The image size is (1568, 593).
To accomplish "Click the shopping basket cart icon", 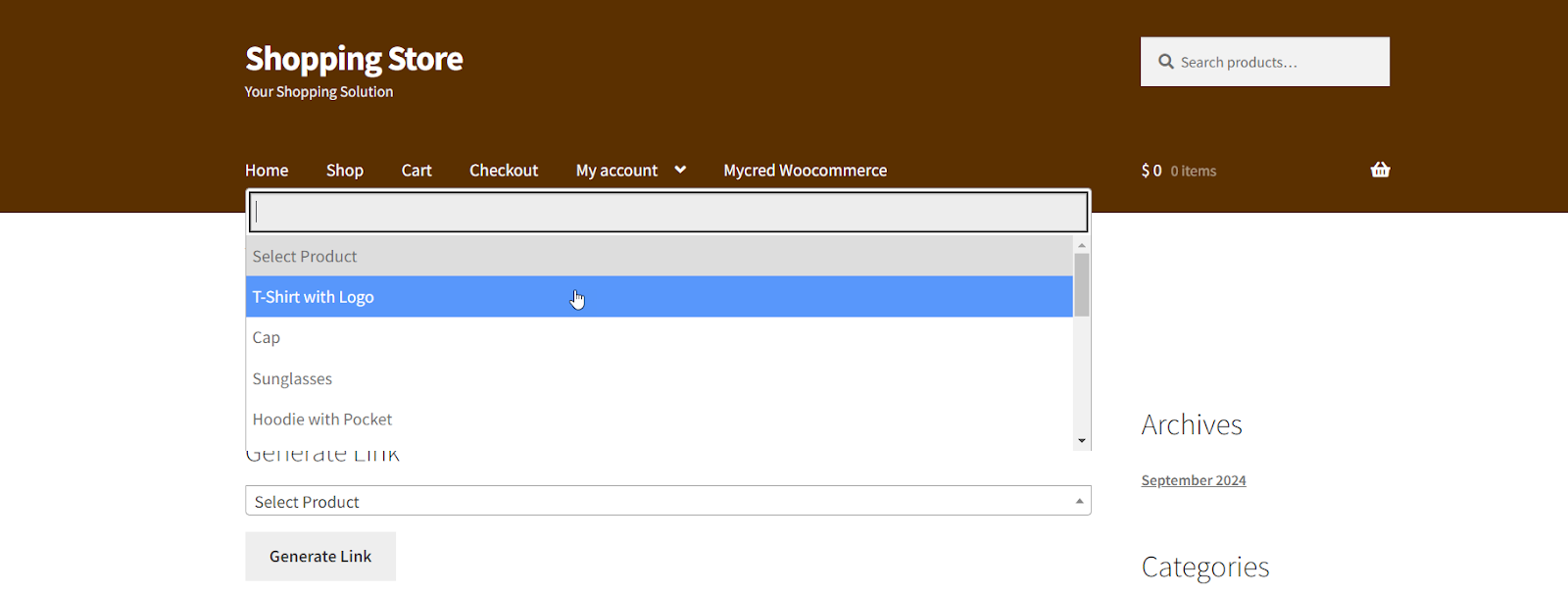I will (x=1380, y=170).
